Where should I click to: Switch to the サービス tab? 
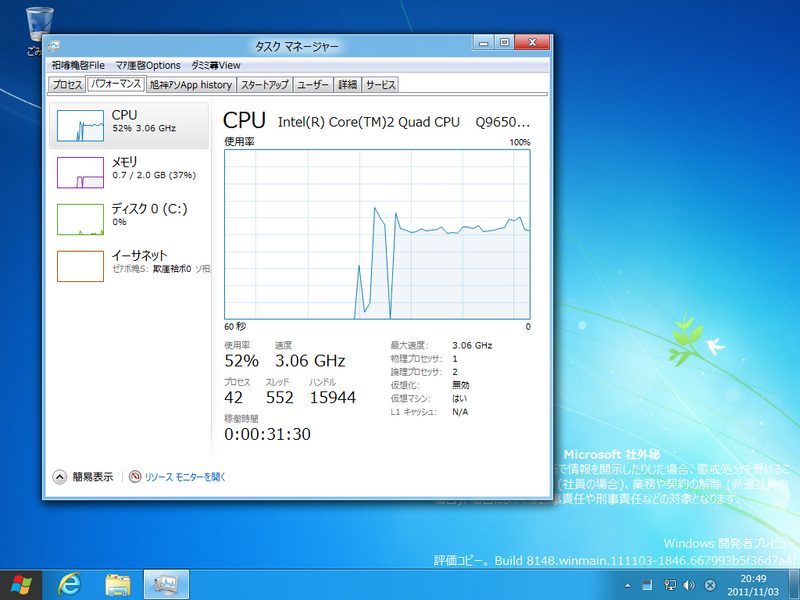[380, 85]
